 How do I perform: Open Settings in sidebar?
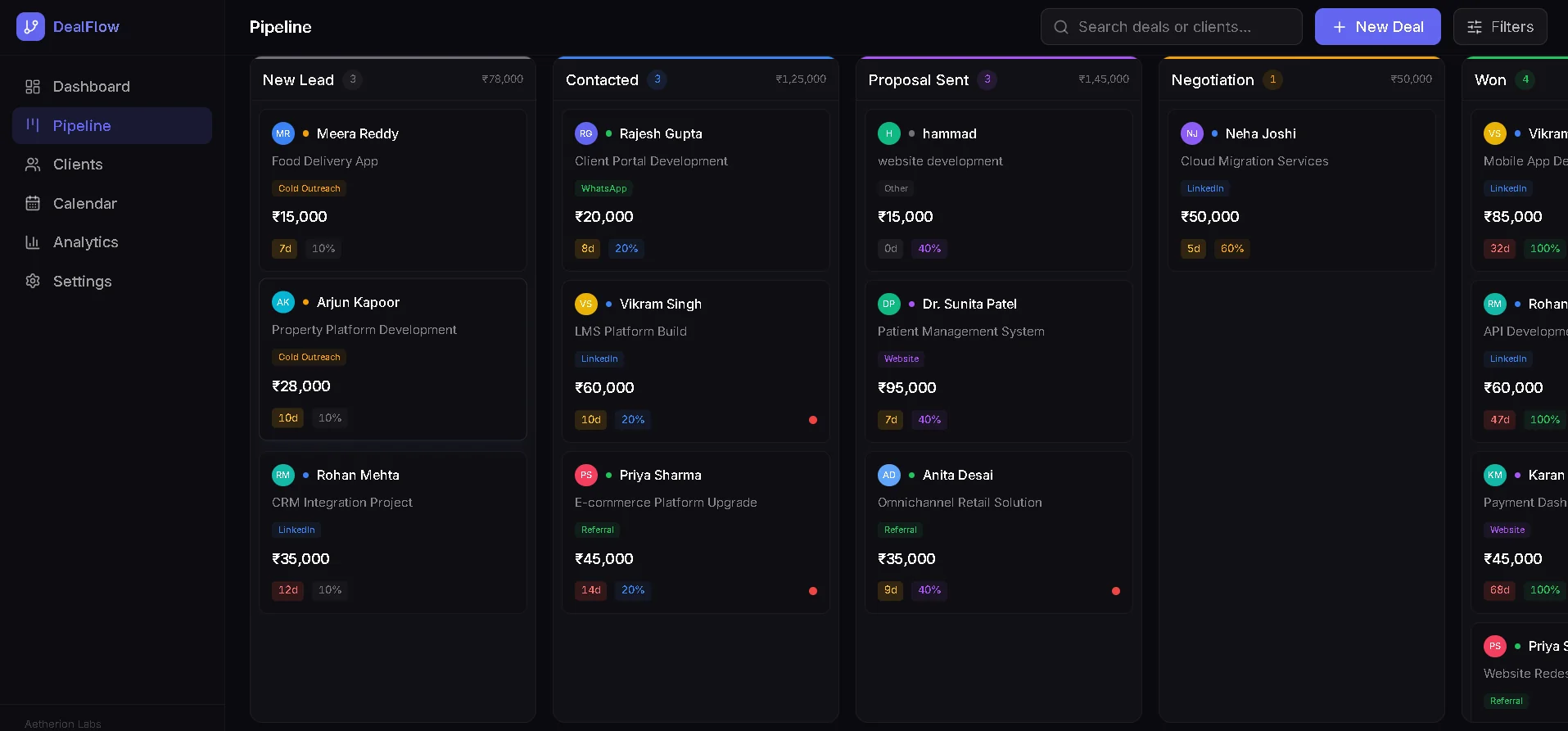point(112,281)
